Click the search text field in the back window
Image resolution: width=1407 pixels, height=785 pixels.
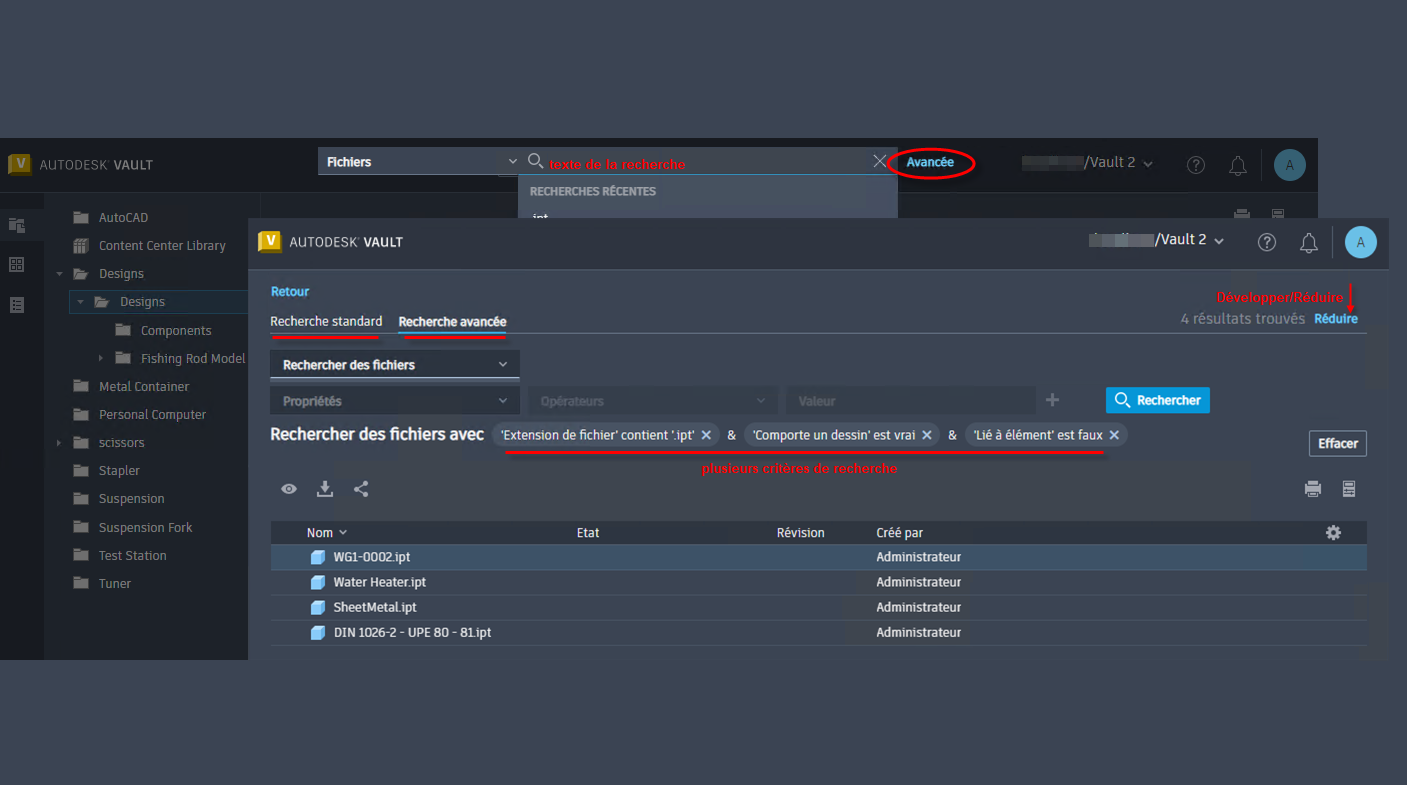708,162
